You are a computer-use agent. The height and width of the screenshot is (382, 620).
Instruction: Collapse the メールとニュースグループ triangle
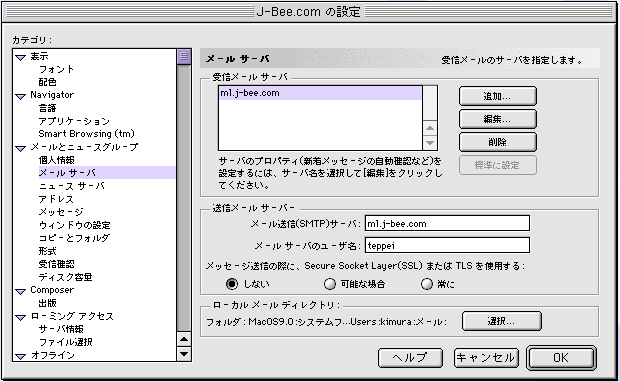click(21, 148)
